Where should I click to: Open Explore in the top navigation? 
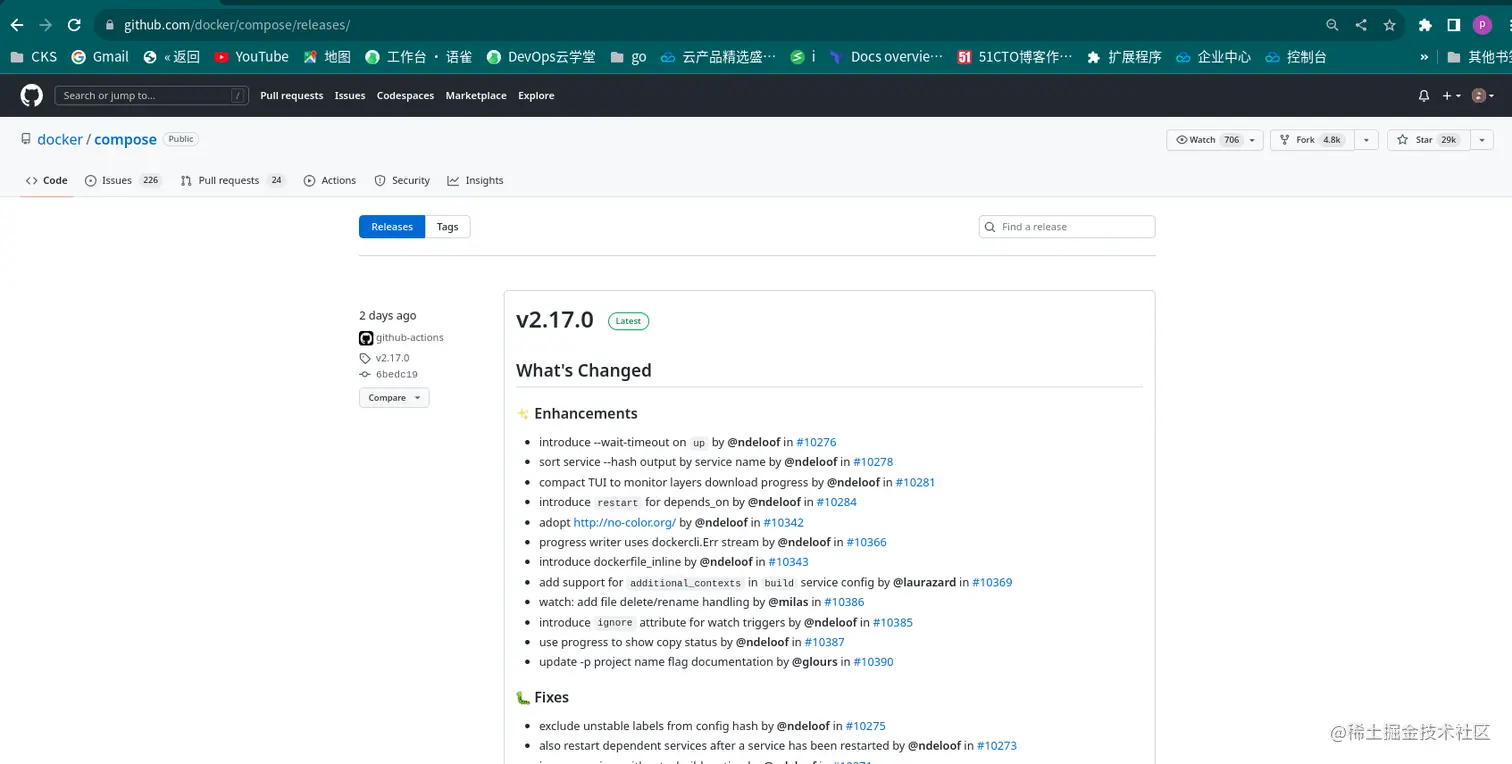536,96
